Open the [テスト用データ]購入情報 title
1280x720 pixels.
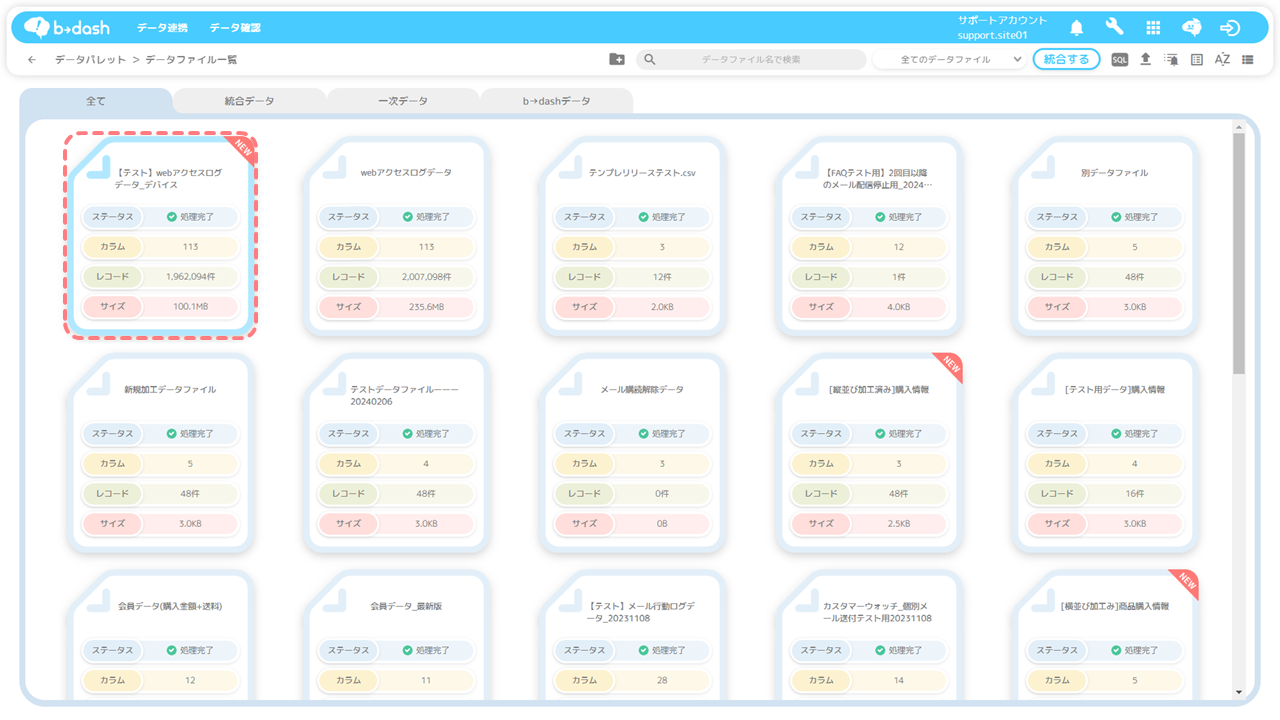pos(1115,390)
